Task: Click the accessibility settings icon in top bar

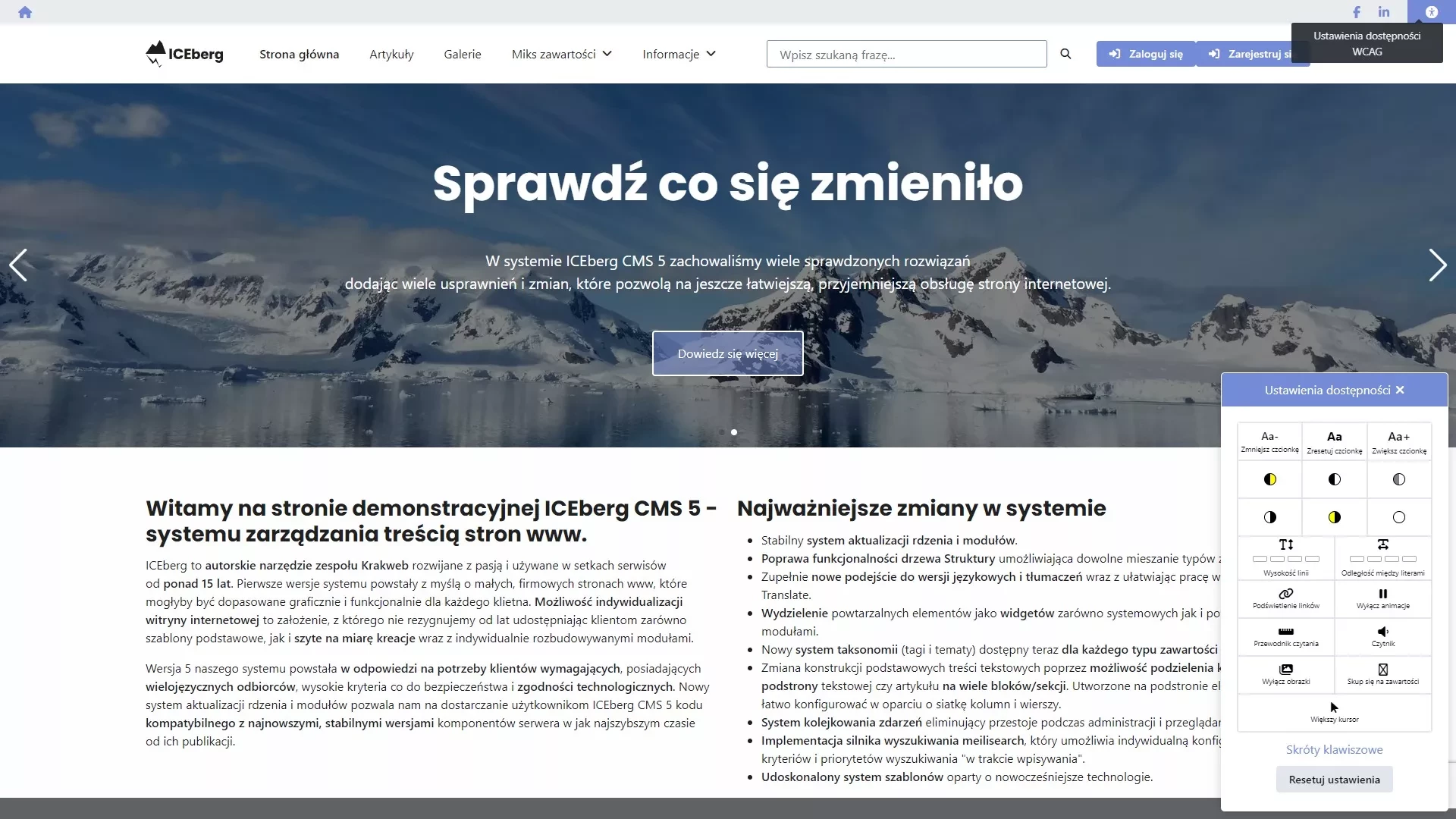Action: click(x=1431, y=12)
